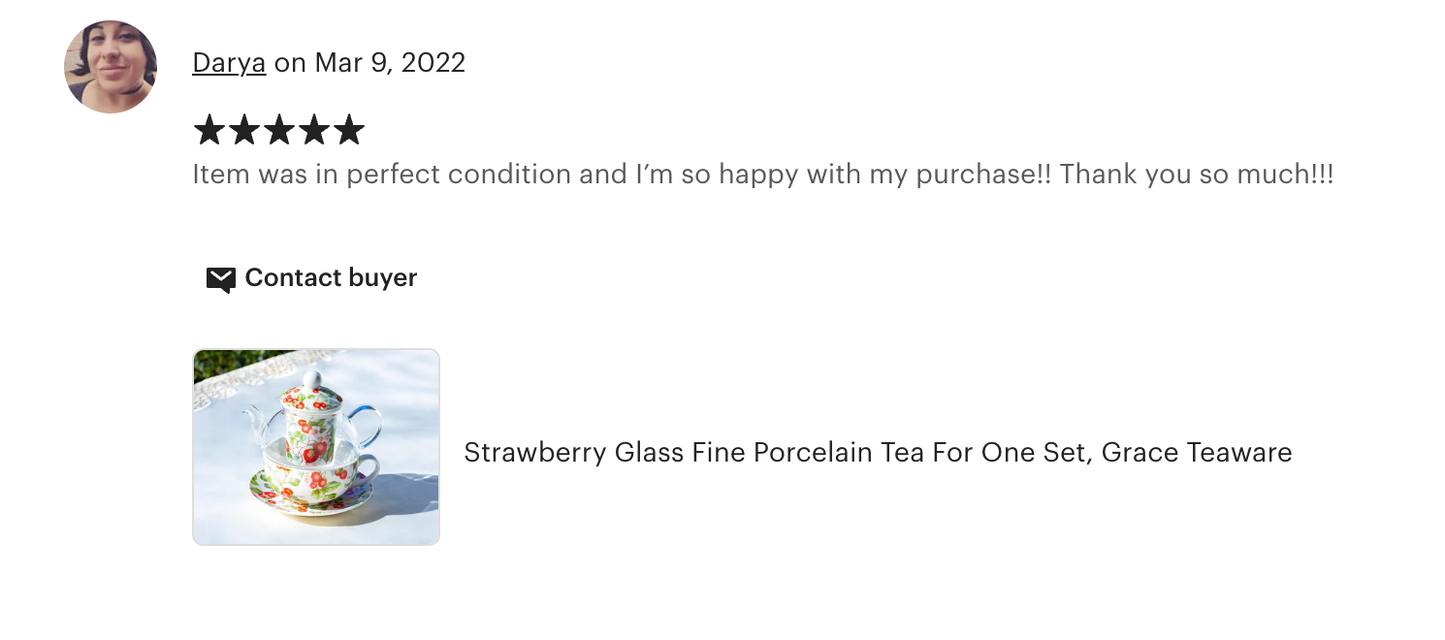Click the phrase Thank you so much
The height and width of the screenshot is (640, 1445).
pyautogui.click(x=1195, y=175)
